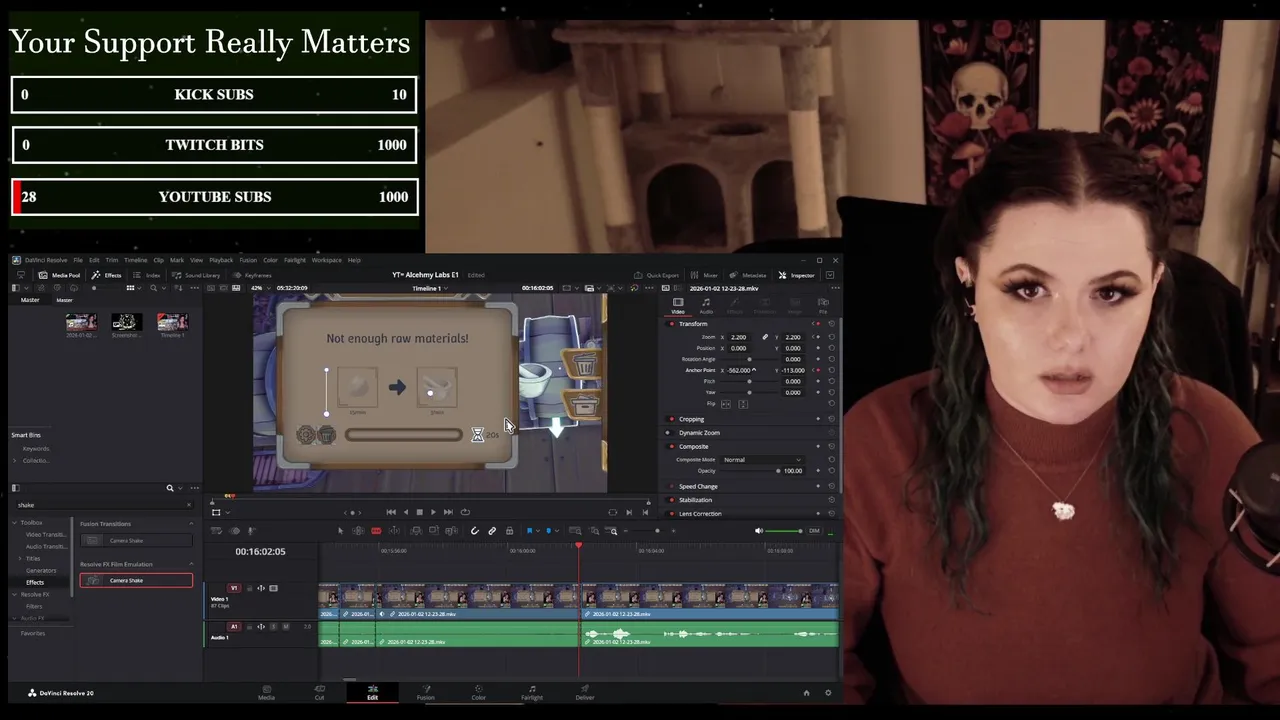Open the Composite Mode dropdown
Viewport: 1280px width, 720px height.
(762, 459)
